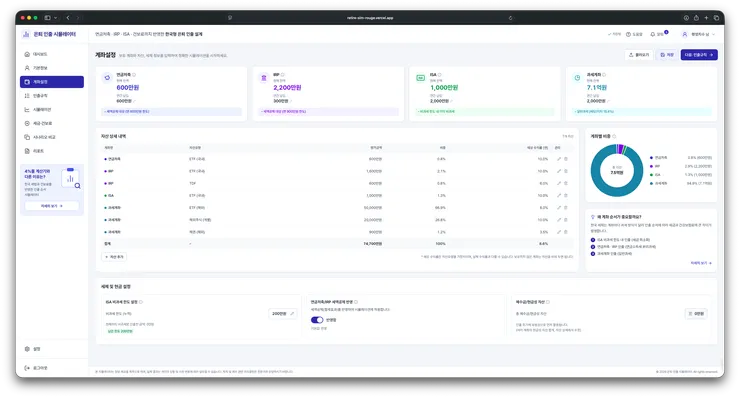This screenshot has height=398, width=740.
Task: Edit the first asset table row (600만원)
Action: (559, 159)
